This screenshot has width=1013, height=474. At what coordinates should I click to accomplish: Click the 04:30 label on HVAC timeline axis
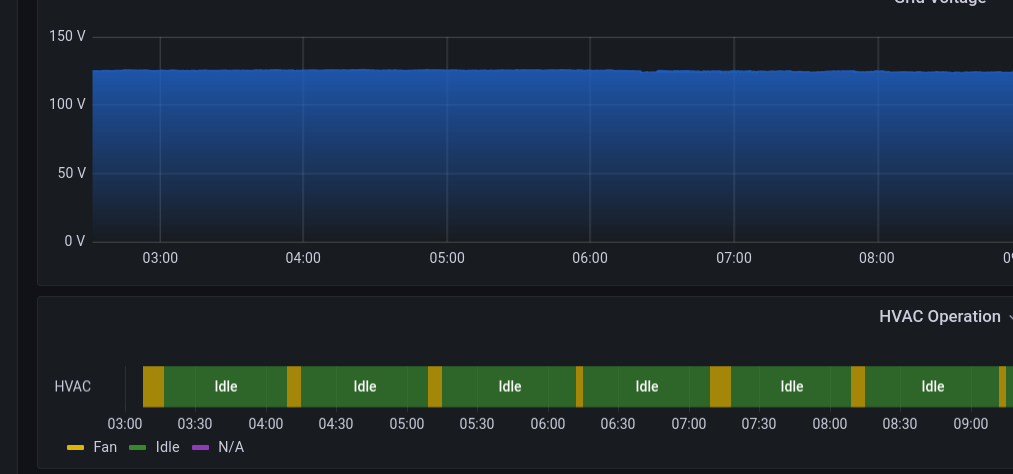tap(336, 424)
